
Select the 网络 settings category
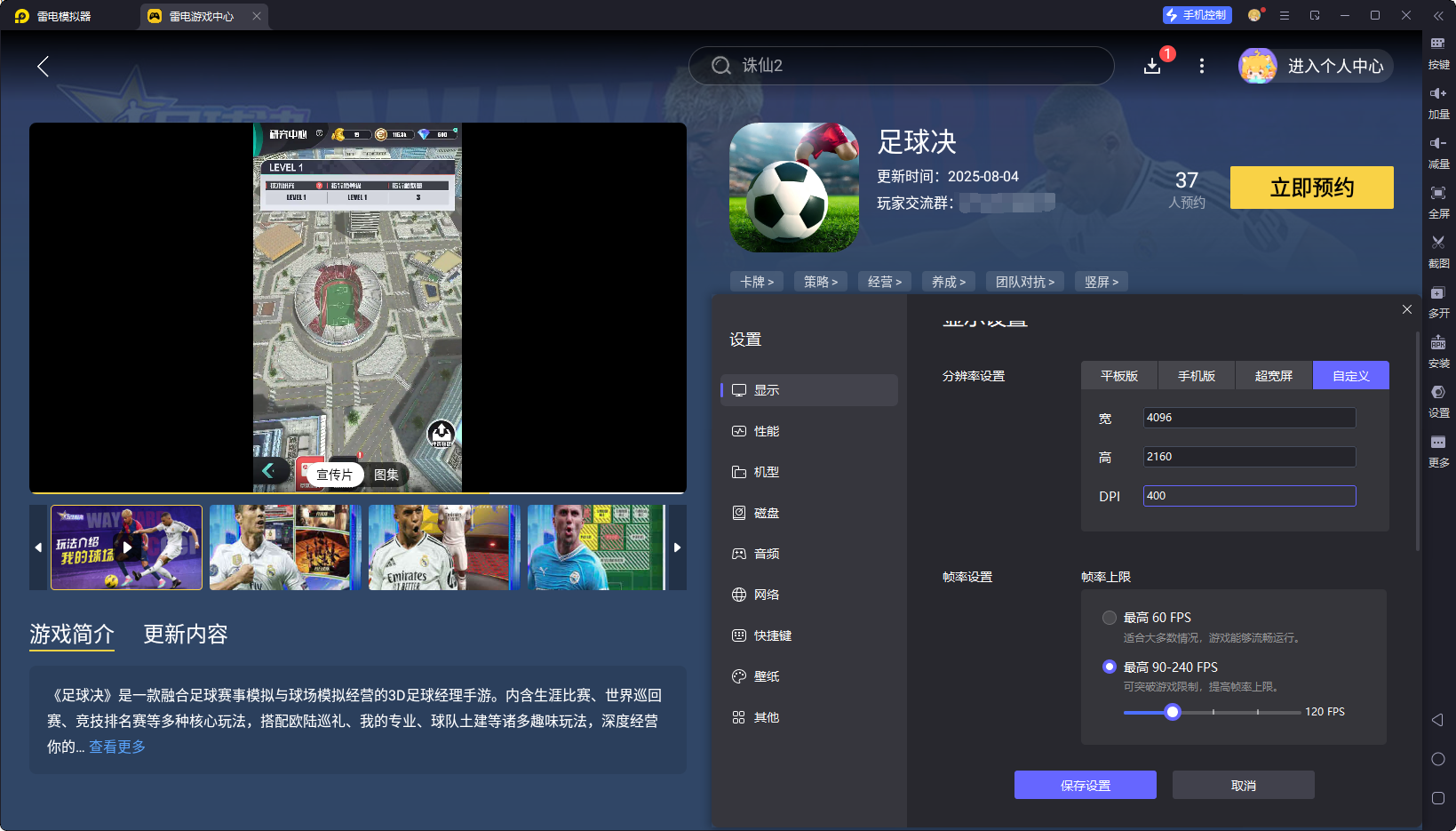809,595
